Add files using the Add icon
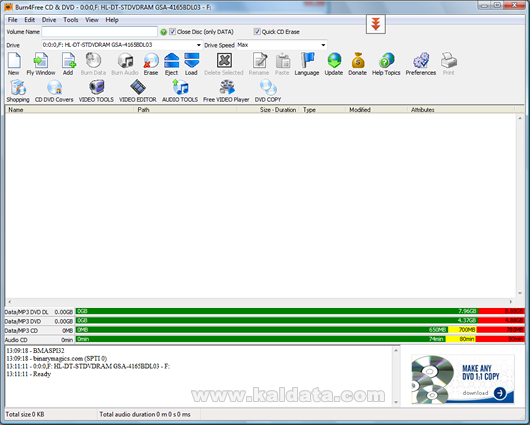 (x=68, y=64)
